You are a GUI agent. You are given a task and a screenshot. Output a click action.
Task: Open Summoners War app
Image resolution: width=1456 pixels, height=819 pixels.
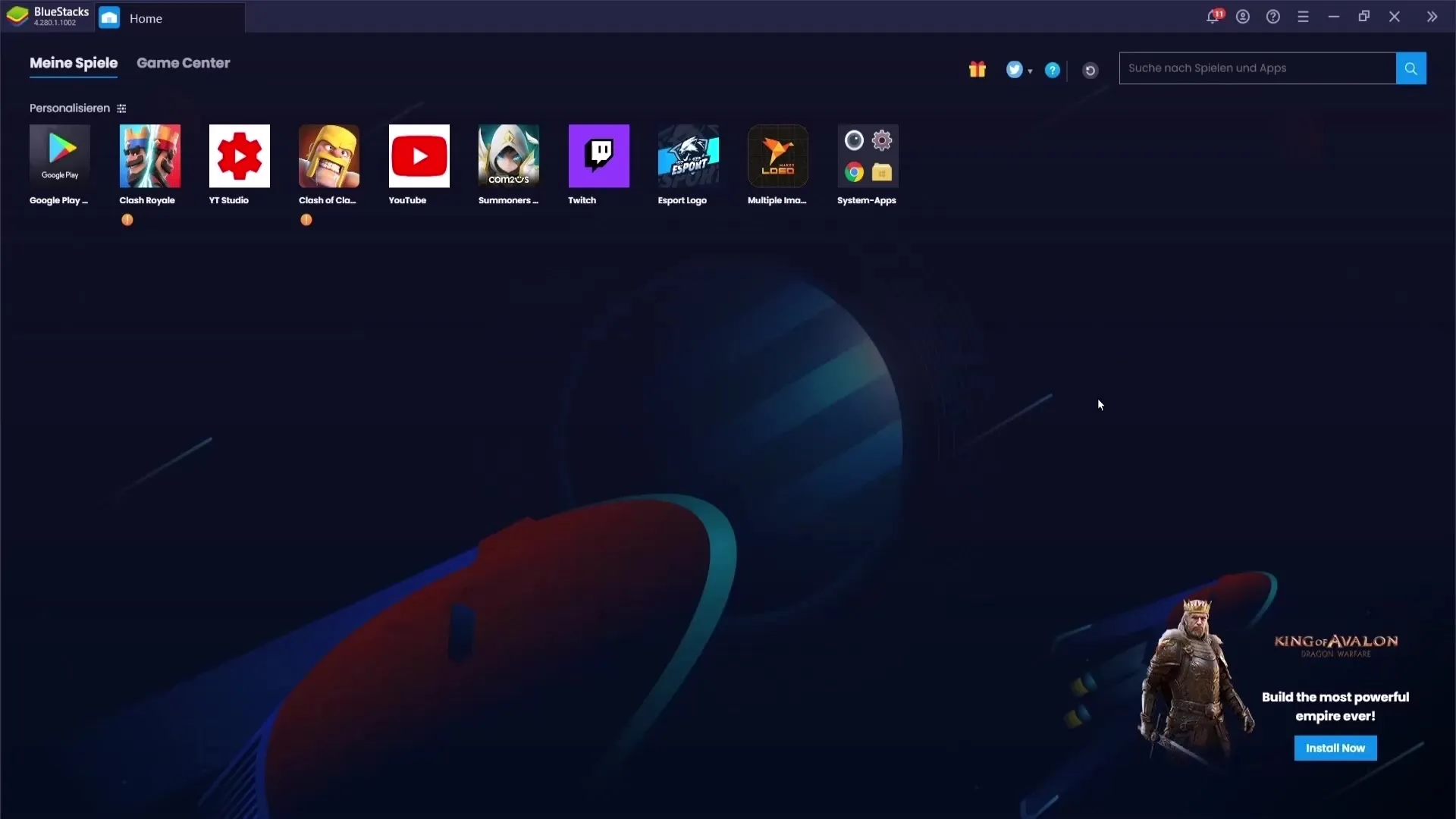point(509,155)
